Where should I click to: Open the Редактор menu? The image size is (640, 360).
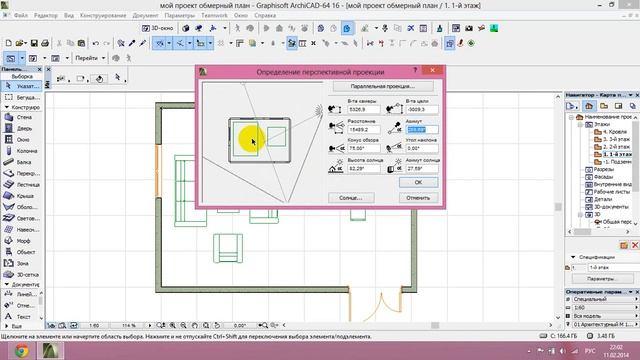point(46,16)
